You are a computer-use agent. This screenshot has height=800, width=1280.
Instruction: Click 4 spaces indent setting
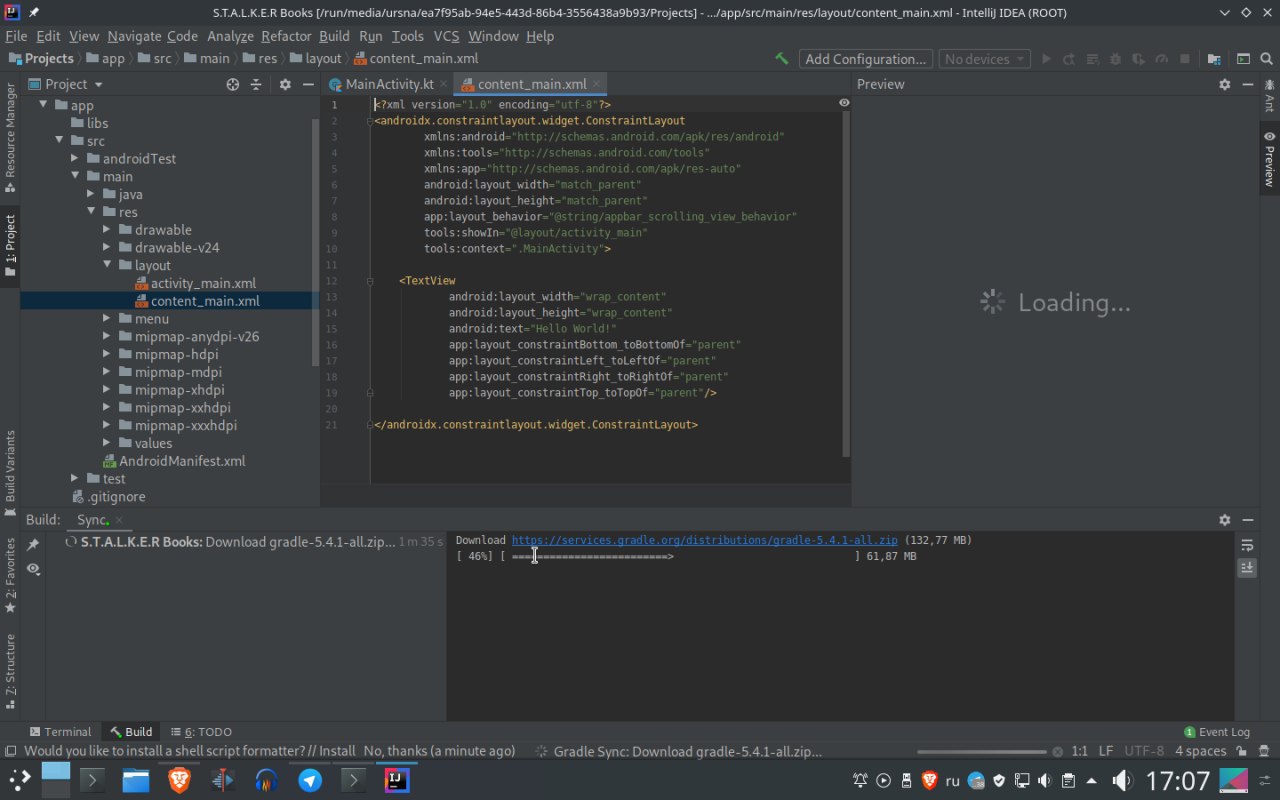[1200, 751]
